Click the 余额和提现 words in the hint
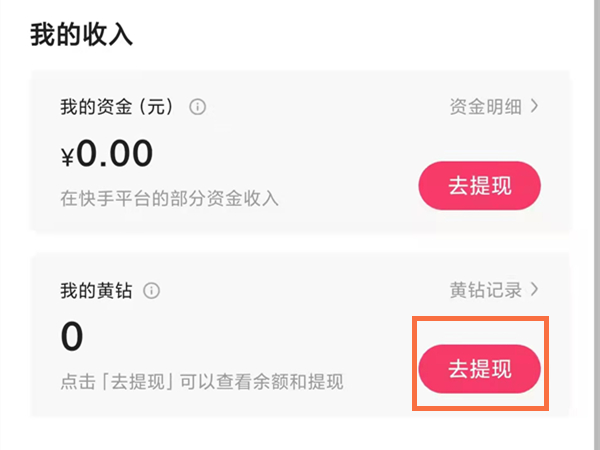 click(297, 382)
